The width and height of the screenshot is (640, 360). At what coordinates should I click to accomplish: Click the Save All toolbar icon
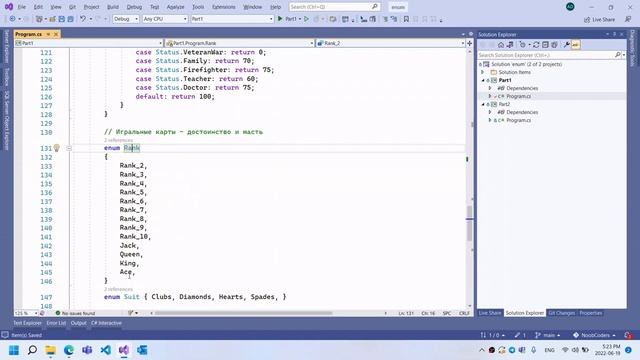[x=71, y=19]
